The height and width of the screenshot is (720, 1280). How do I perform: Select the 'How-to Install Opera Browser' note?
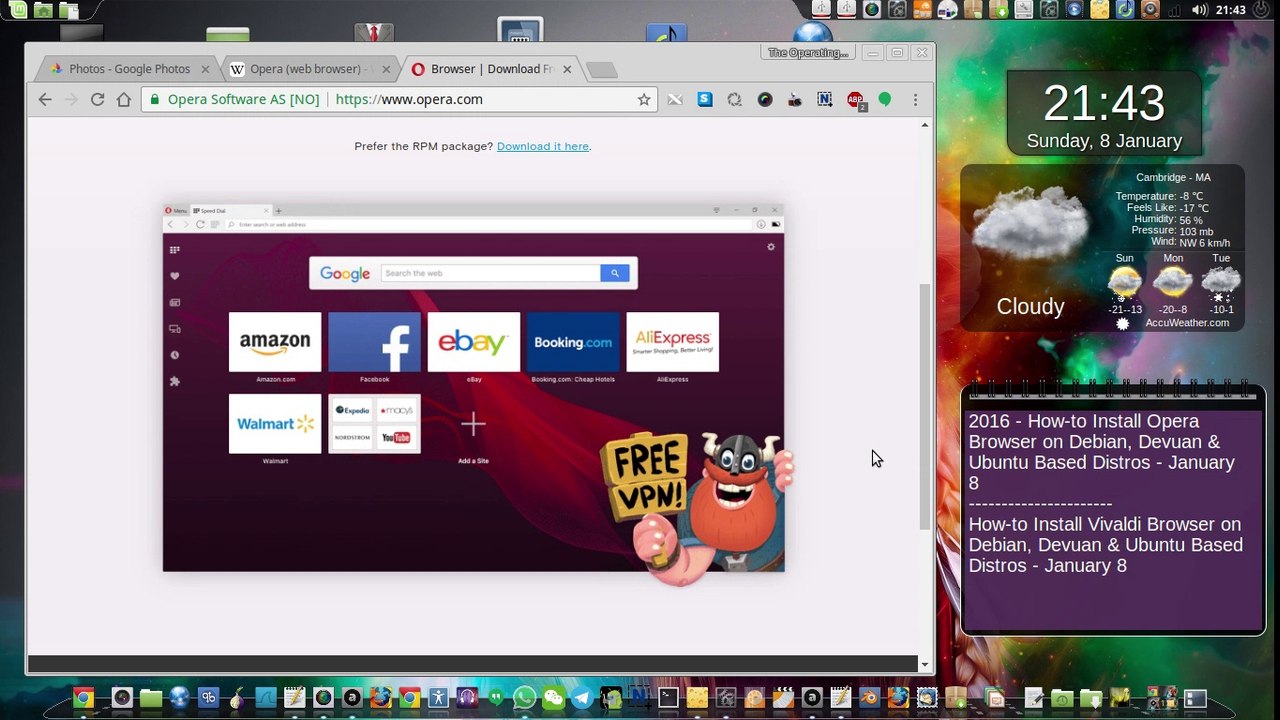[x=1103, y=452]
